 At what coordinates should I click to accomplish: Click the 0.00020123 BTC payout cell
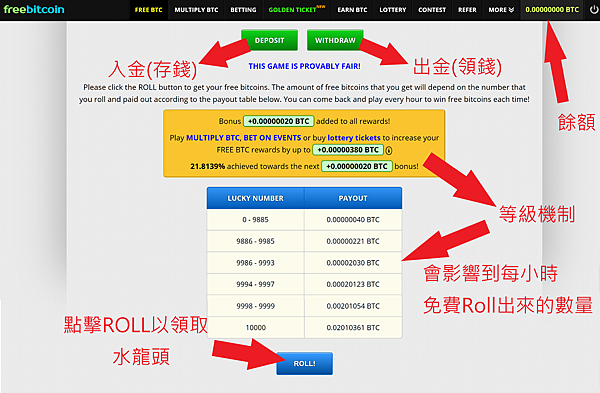click(353, 284)
